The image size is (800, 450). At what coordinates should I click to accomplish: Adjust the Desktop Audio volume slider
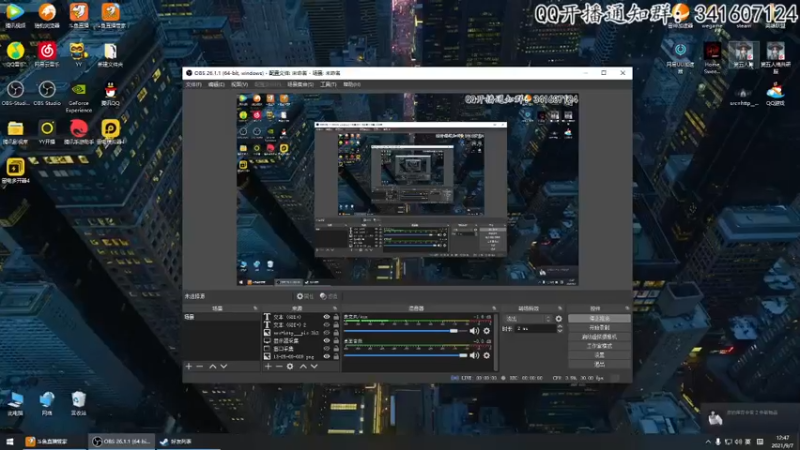pyautogui.click(x=405, y=355)
